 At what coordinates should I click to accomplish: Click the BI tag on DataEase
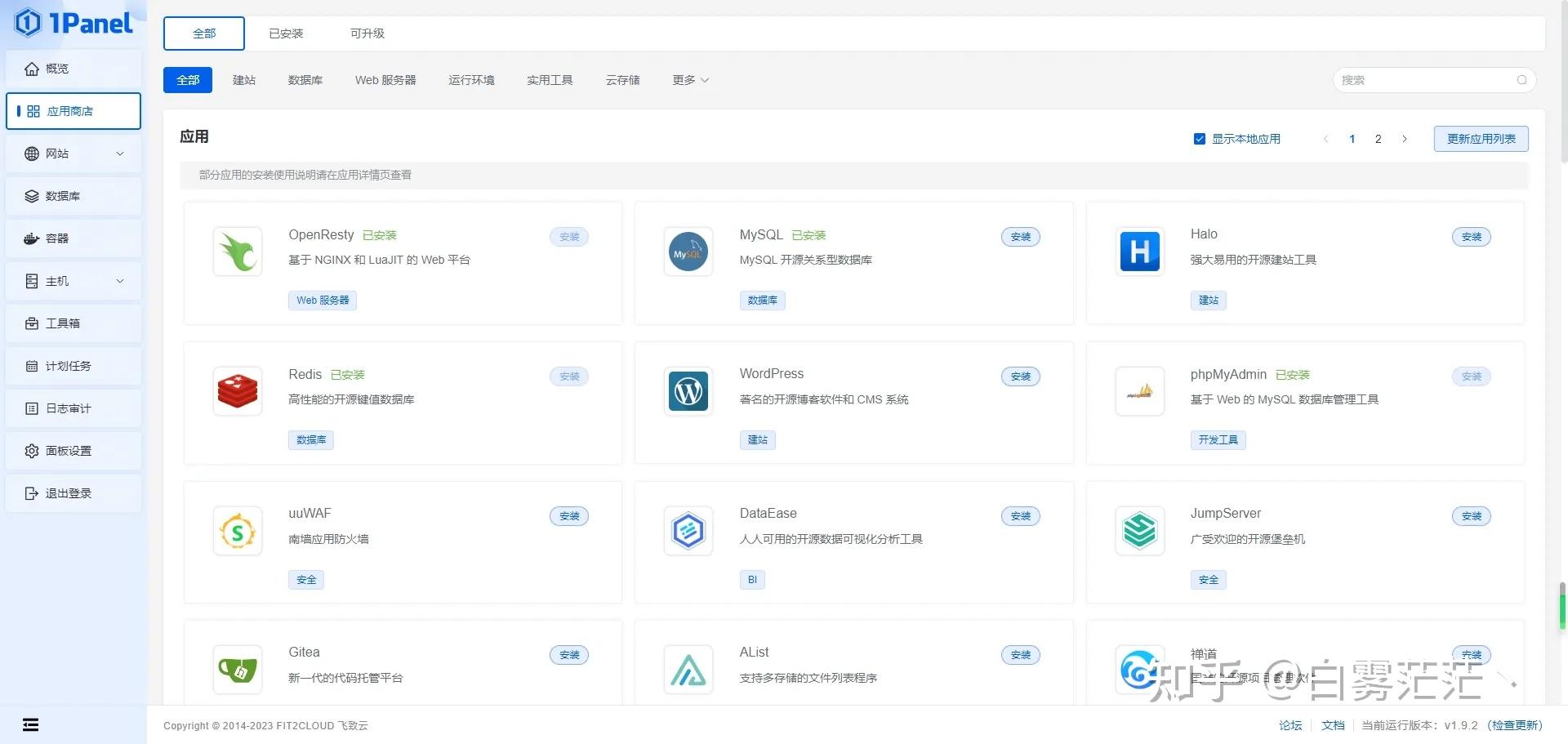752,580
